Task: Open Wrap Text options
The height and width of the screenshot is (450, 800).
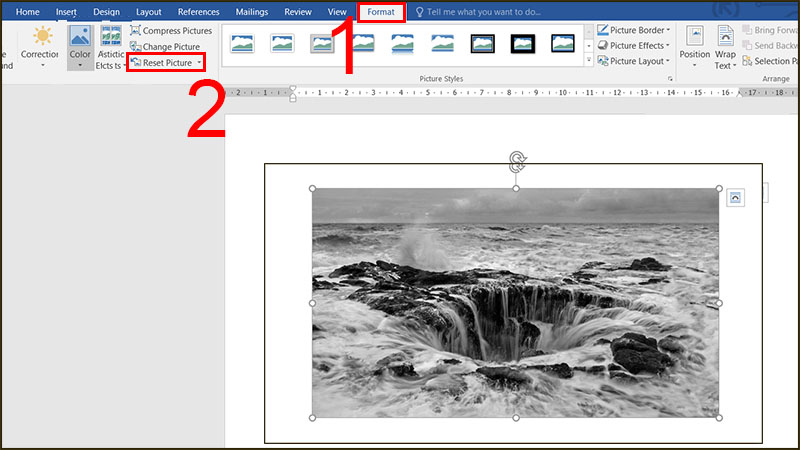Action: click(724, 47)
